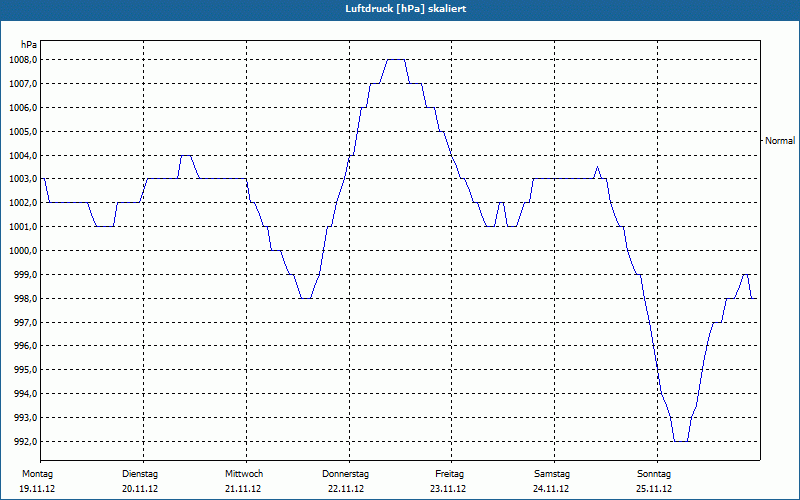Screen dimensions: 800x500
Task: Select the 'Donnerstag' day label
Action: coord(345,474)
